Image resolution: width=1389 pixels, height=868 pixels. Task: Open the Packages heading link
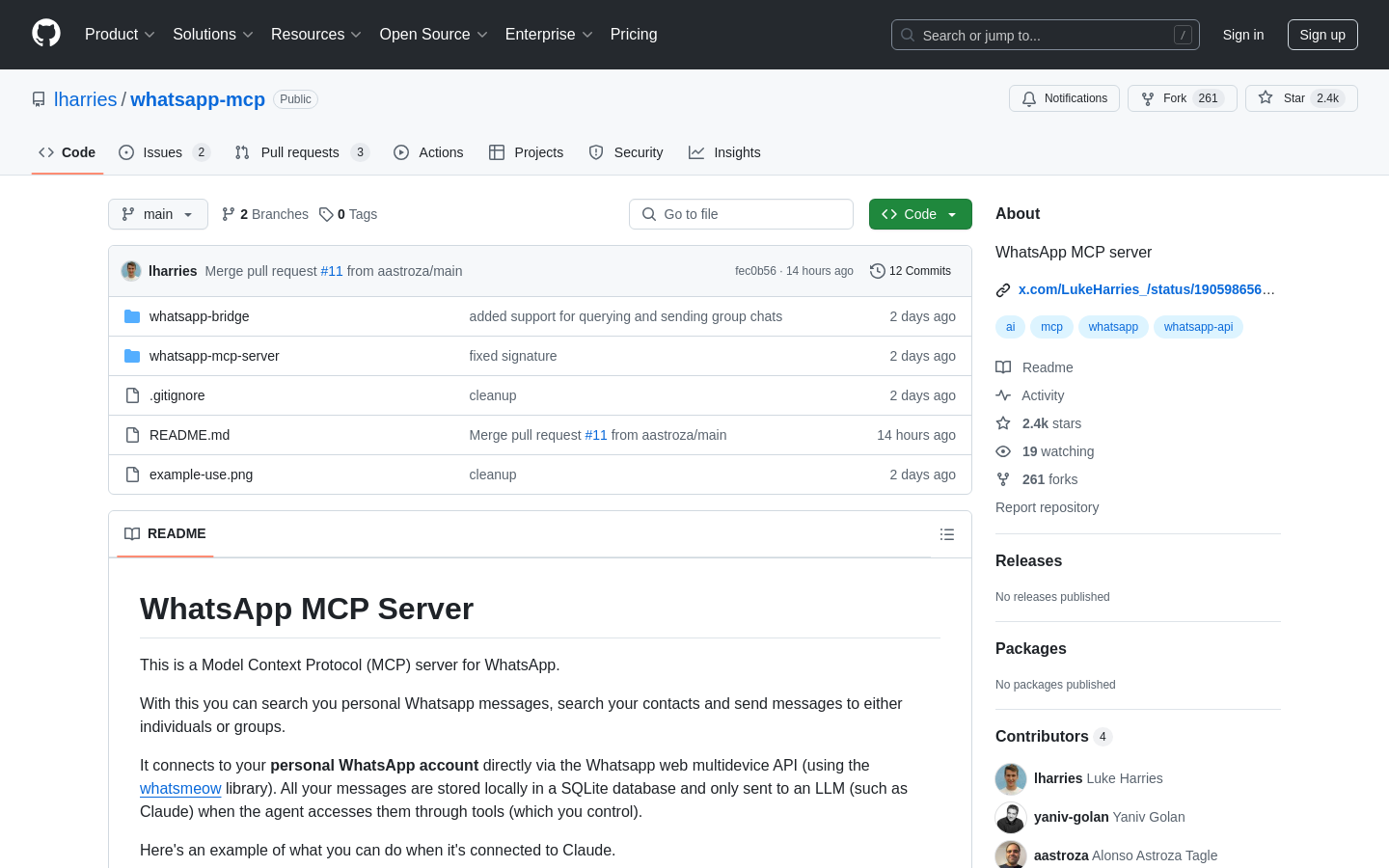pos(1030,649)
